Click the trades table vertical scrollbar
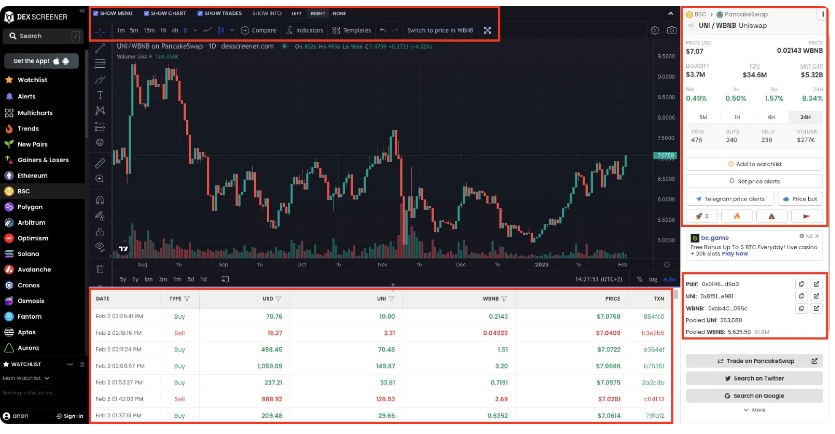 coord(676,294)
